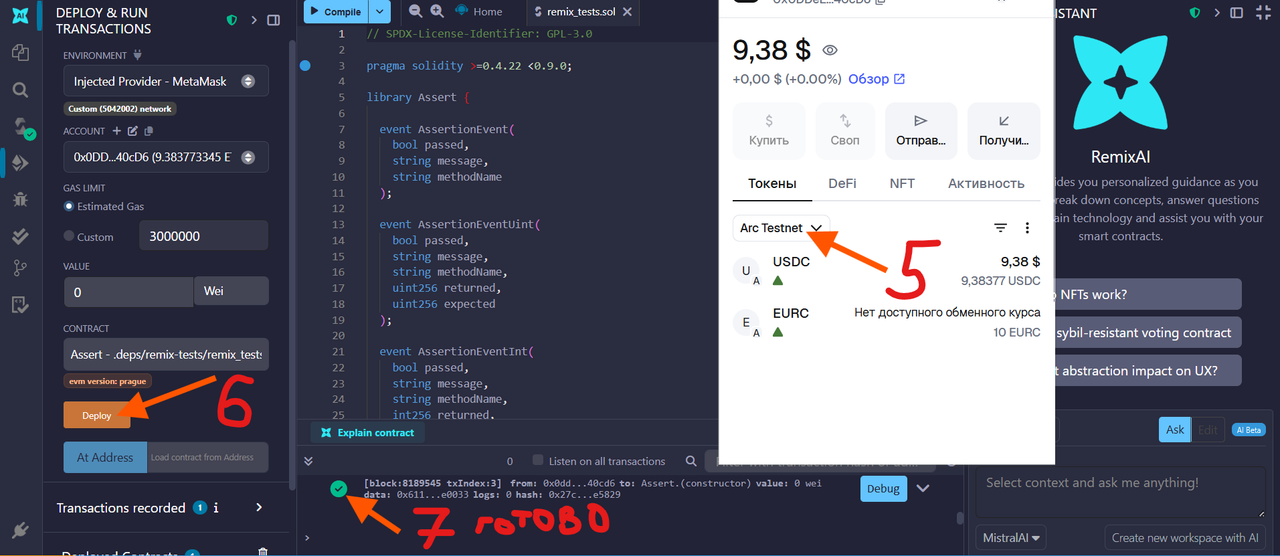The image size is (1280, 556).
Task: Click Create new workspace with AI button
Action: pos(1185,538)
